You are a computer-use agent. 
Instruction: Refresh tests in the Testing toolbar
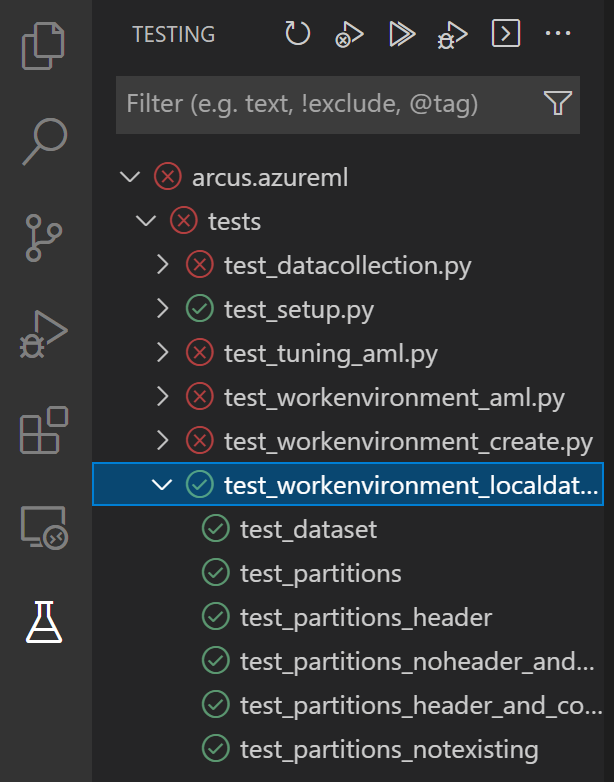coord(298,34)
